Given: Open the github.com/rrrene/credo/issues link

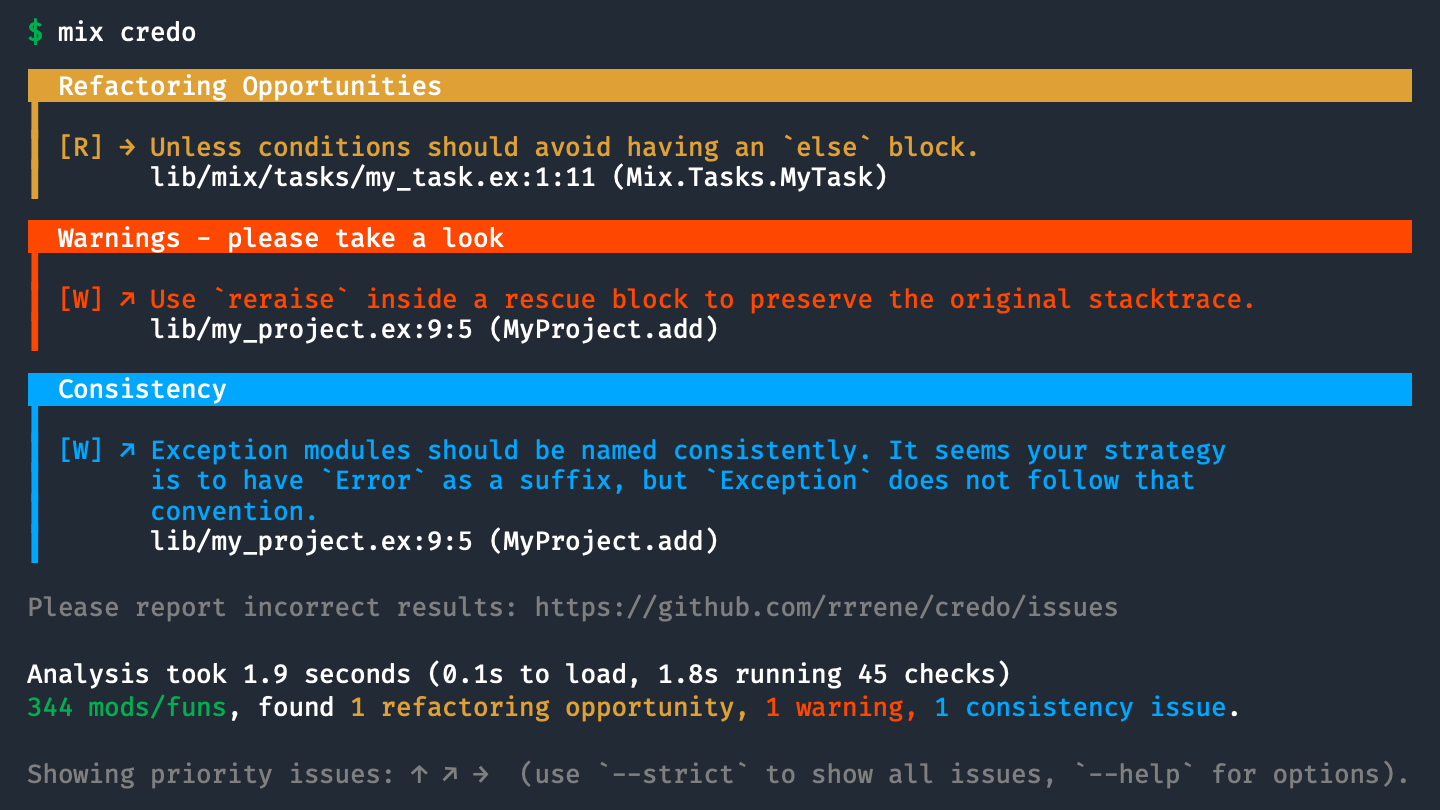Looking at the screenshot, I should [x=826, y=607].
